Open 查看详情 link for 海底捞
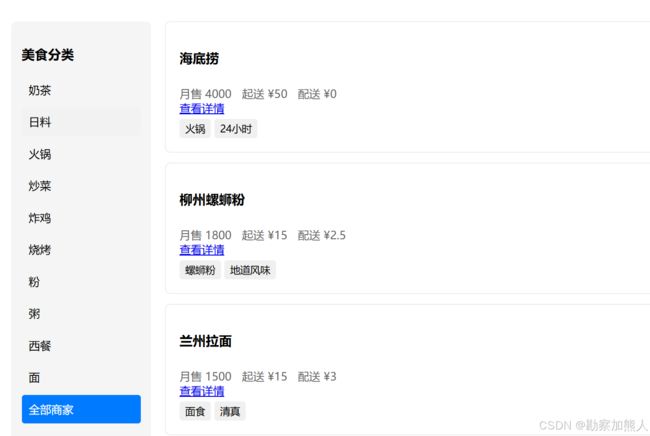Screen dimensions: 650x436 pos(202,109)
